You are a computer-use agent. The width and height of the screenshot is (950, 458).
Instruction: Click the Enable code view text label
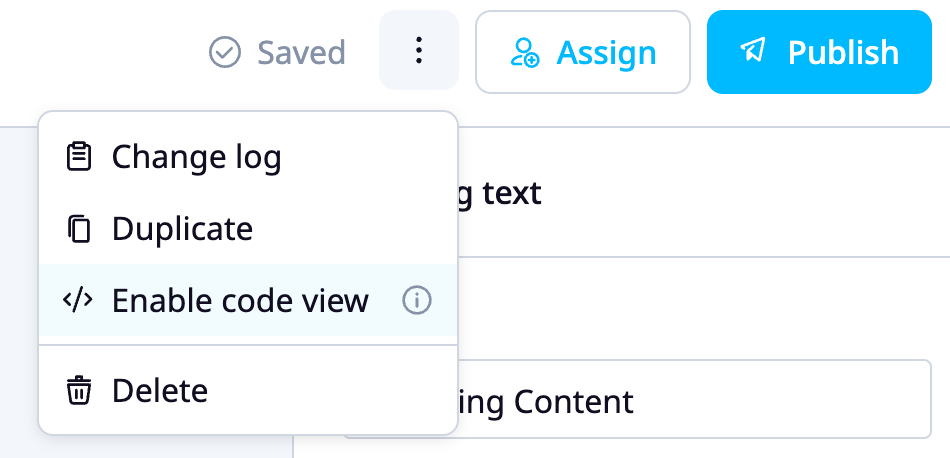point(240,300)
